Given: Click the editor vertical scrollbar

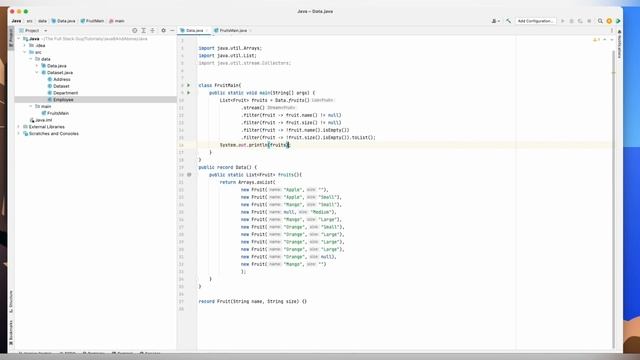Looking at the screenshot, I should (x=613, y=199).
